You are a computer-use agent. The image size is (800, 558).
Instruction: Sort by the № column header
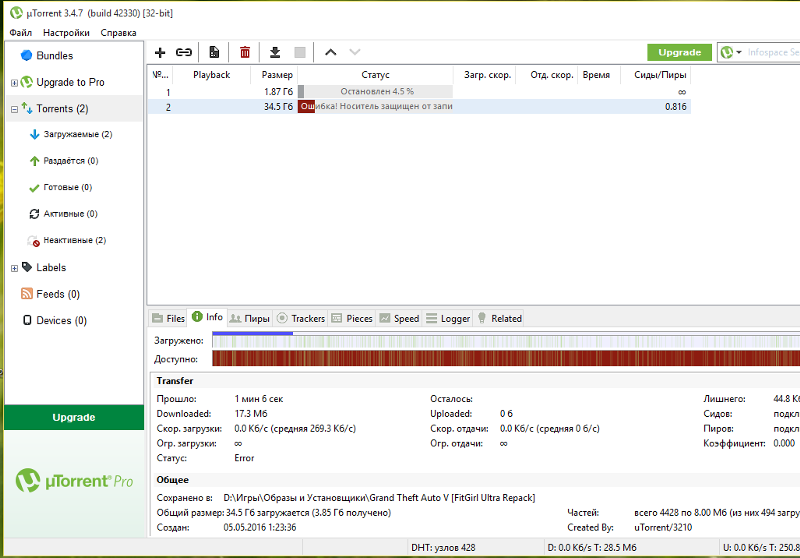click(160, 75)
